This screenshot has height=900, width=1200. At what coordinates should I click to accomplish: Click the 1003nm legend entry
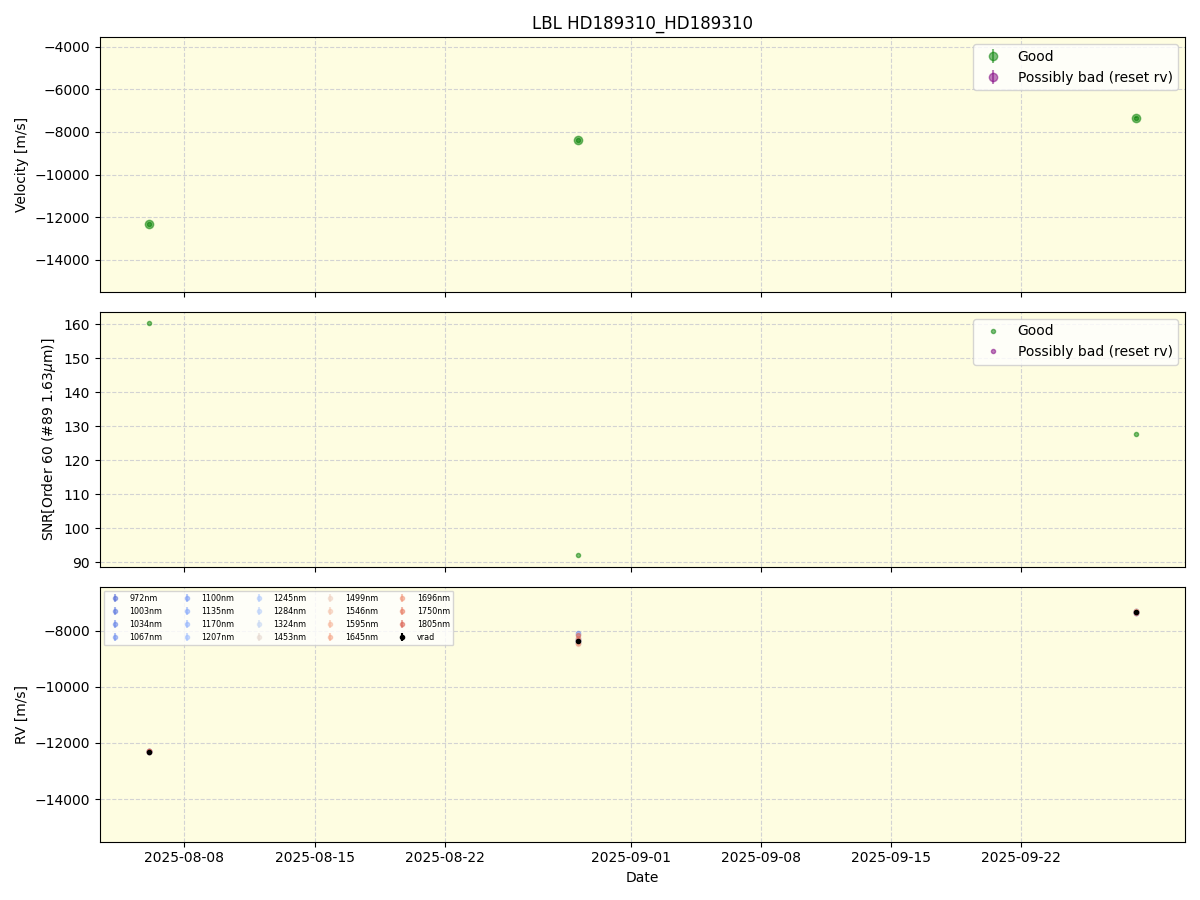(x=145, y=611)
